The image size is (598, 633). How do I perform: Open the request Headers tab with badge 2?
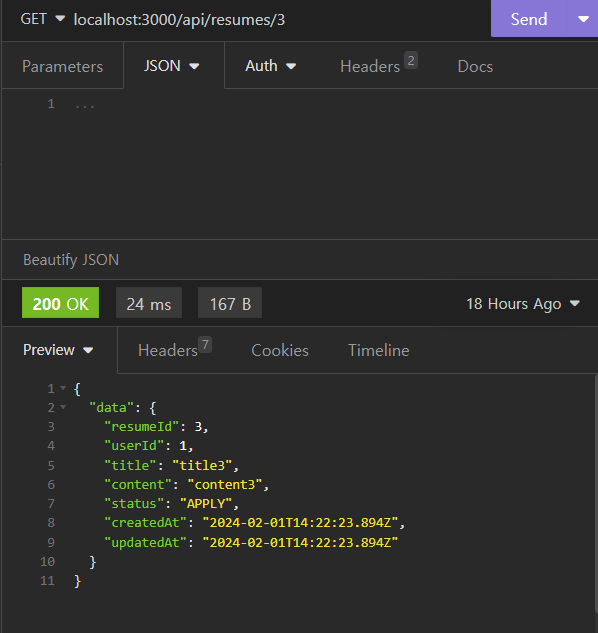click(378, 66)
